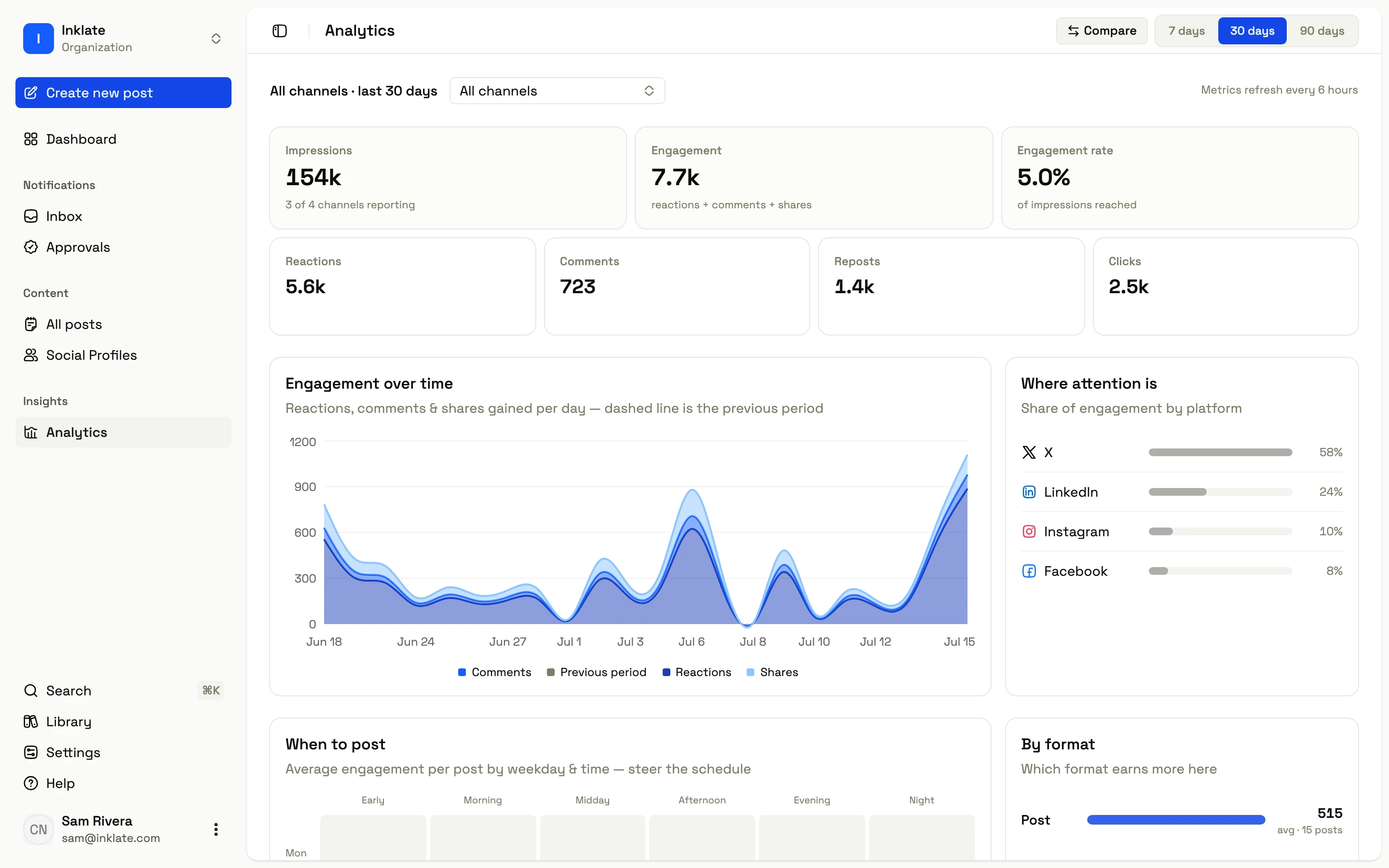Open Help

click(123, 784)
